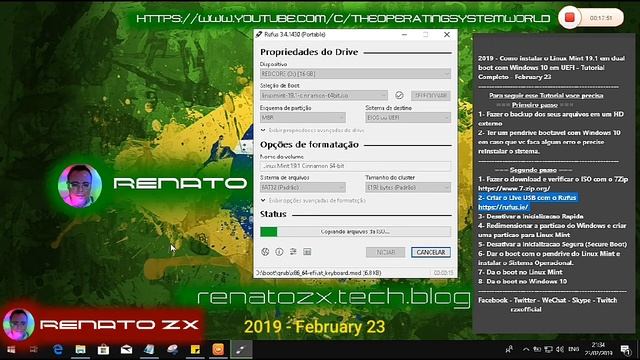This screenshot has height=360, width=640.
Task: Open the Sistema de arquivos dropdown
Action: pos(302,187)
